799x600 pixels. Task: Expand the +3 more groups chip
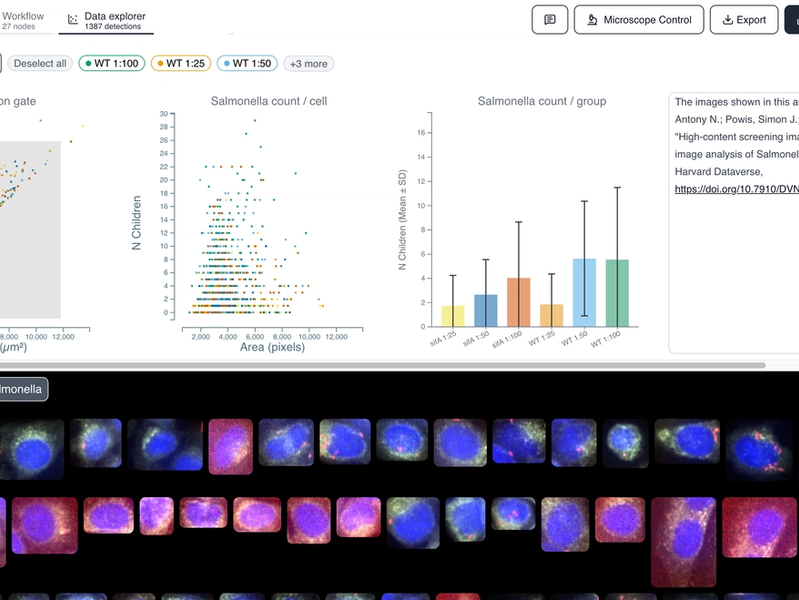coord(308,64)
